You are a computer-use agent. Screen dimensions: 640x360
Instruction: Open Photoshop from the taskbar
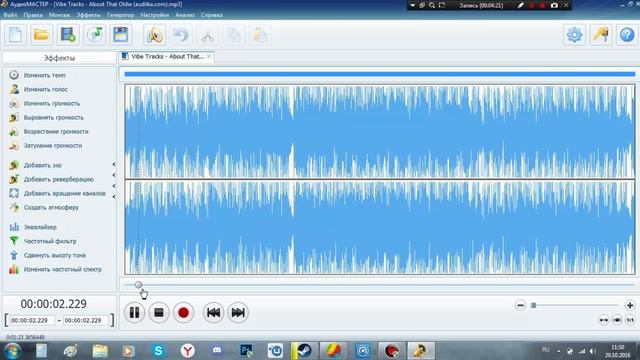coord(246,351)
